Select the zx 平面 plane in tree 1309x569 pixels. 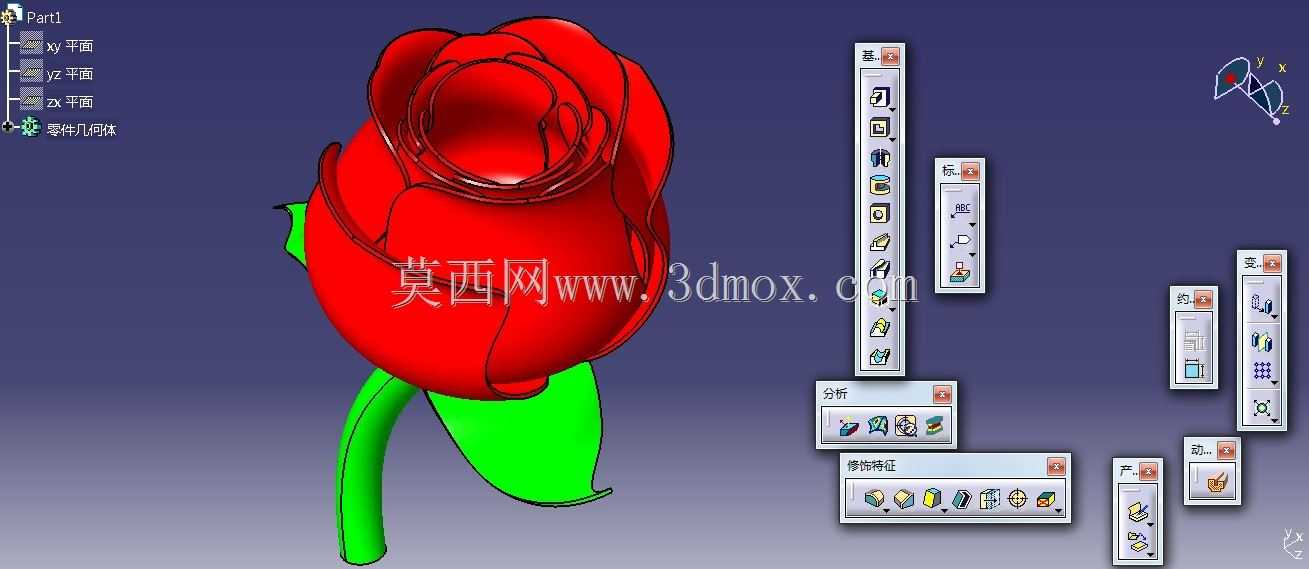tap(69, 102)
